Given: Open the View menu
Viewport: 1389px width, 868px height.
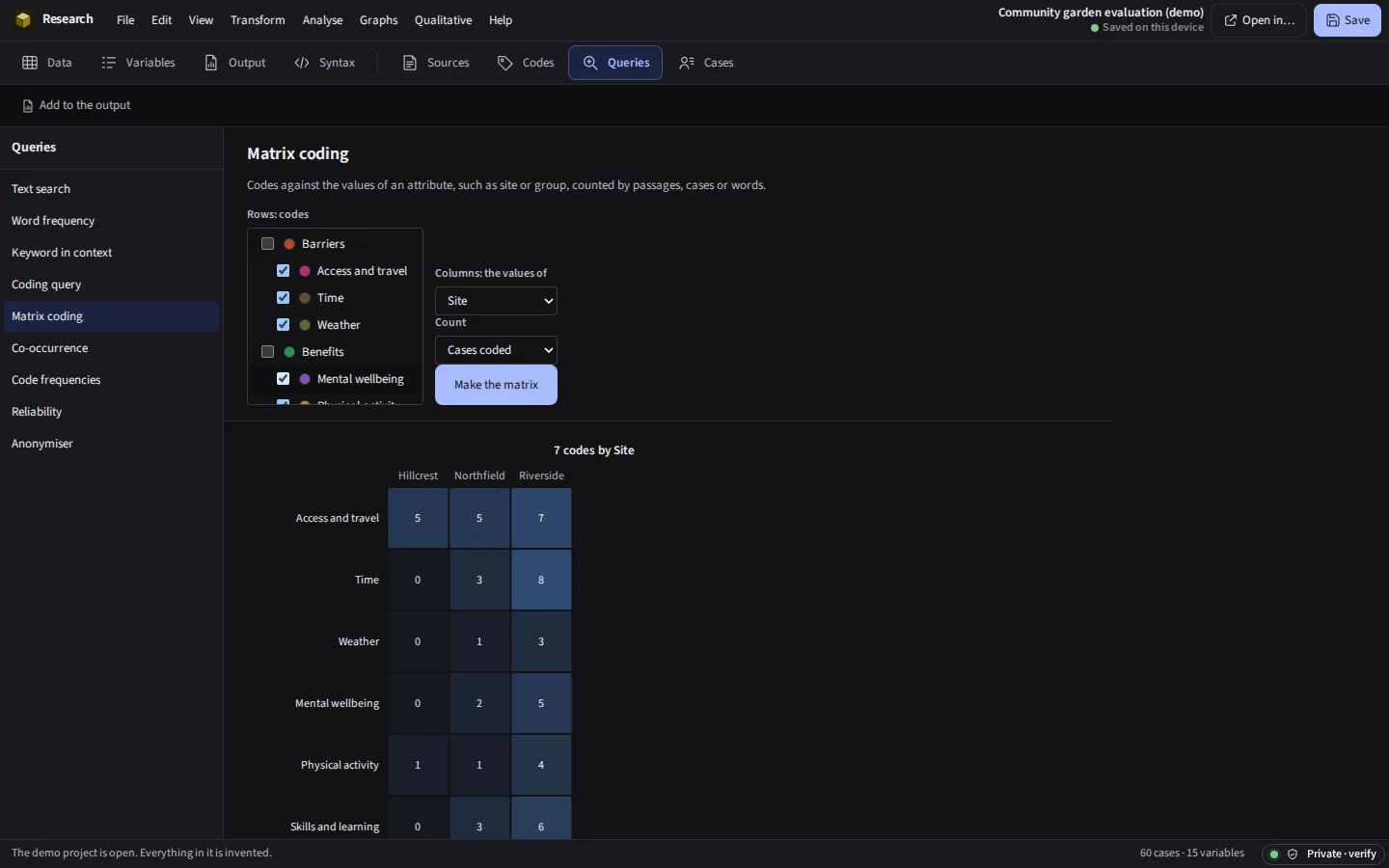Looking at the screenshot, I should [201, 20].
